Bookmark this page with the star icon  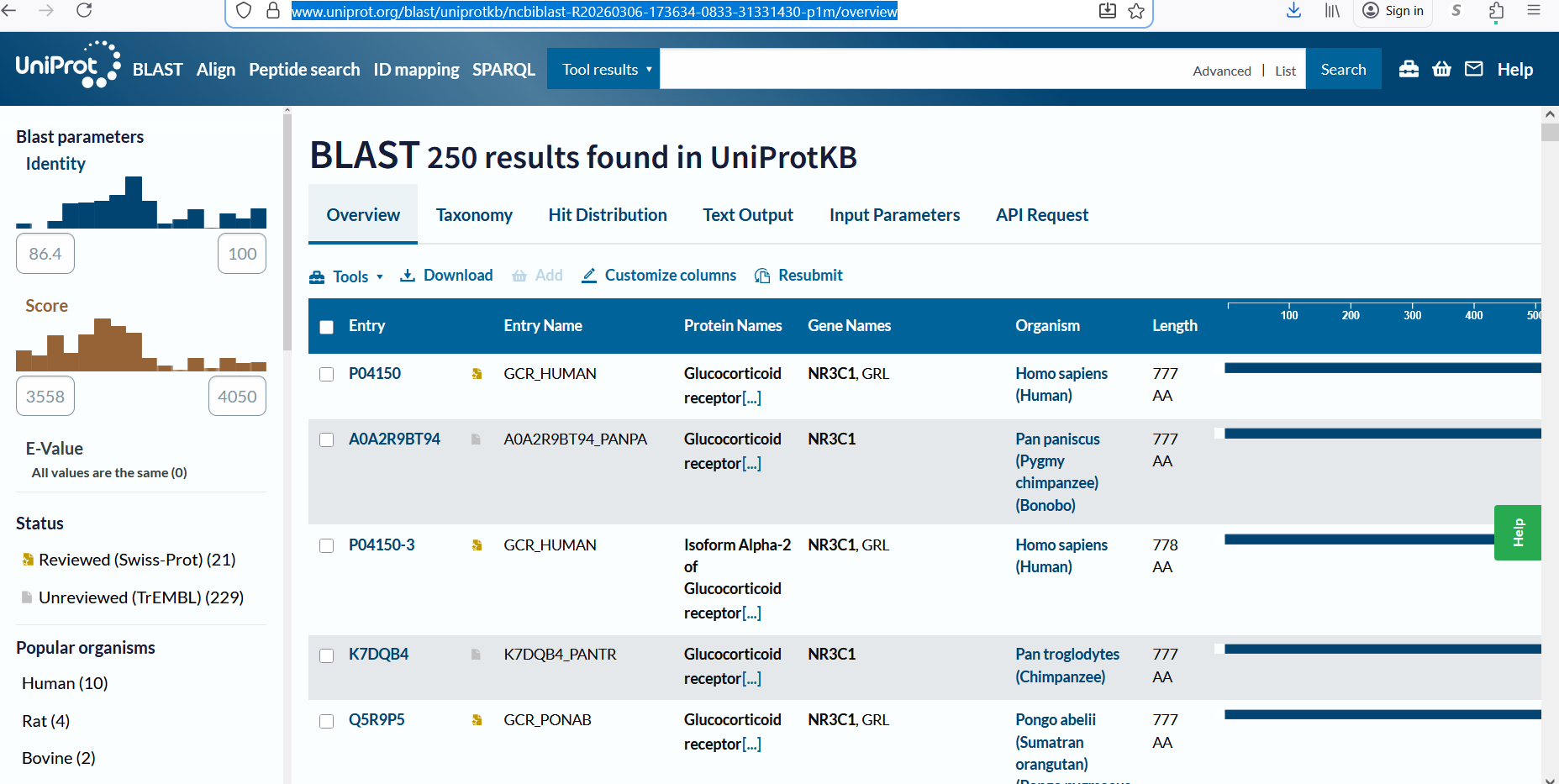[x=1136, y=11]
